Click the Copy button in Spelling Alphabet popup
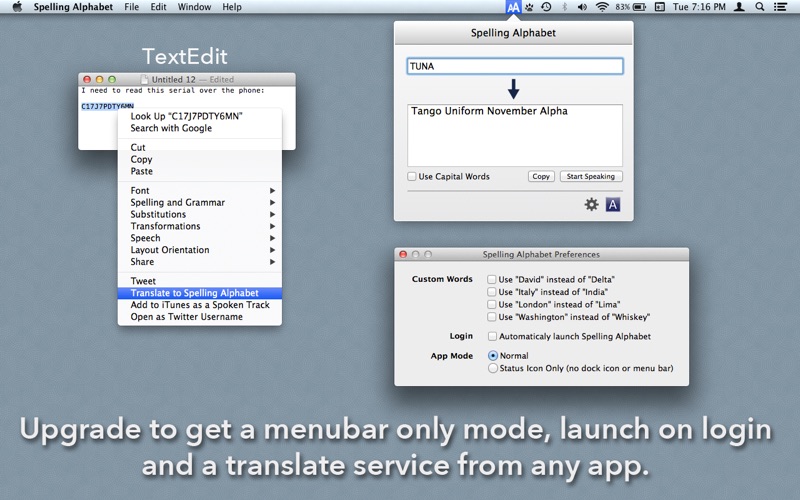The height and width of the screenshot is (500, 800). (x=541, y=177)
